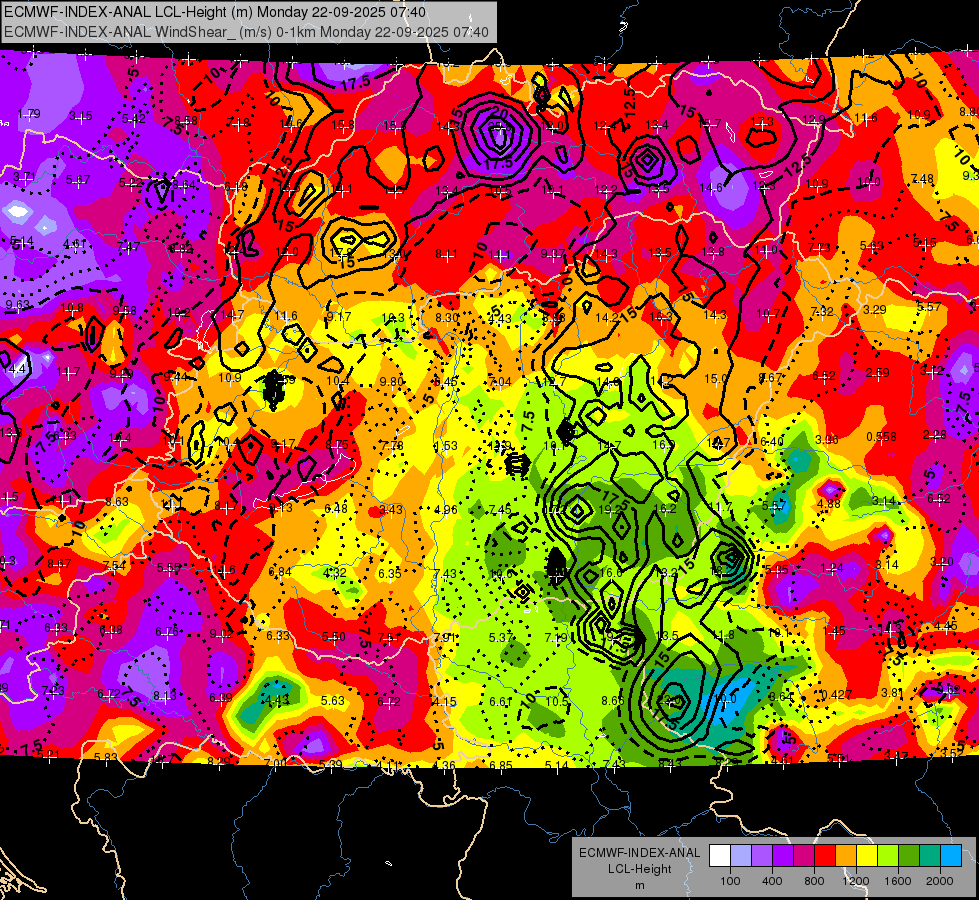Click the wind shear value 6.40
Screen dimensions: 979x900
click(772, 442)
